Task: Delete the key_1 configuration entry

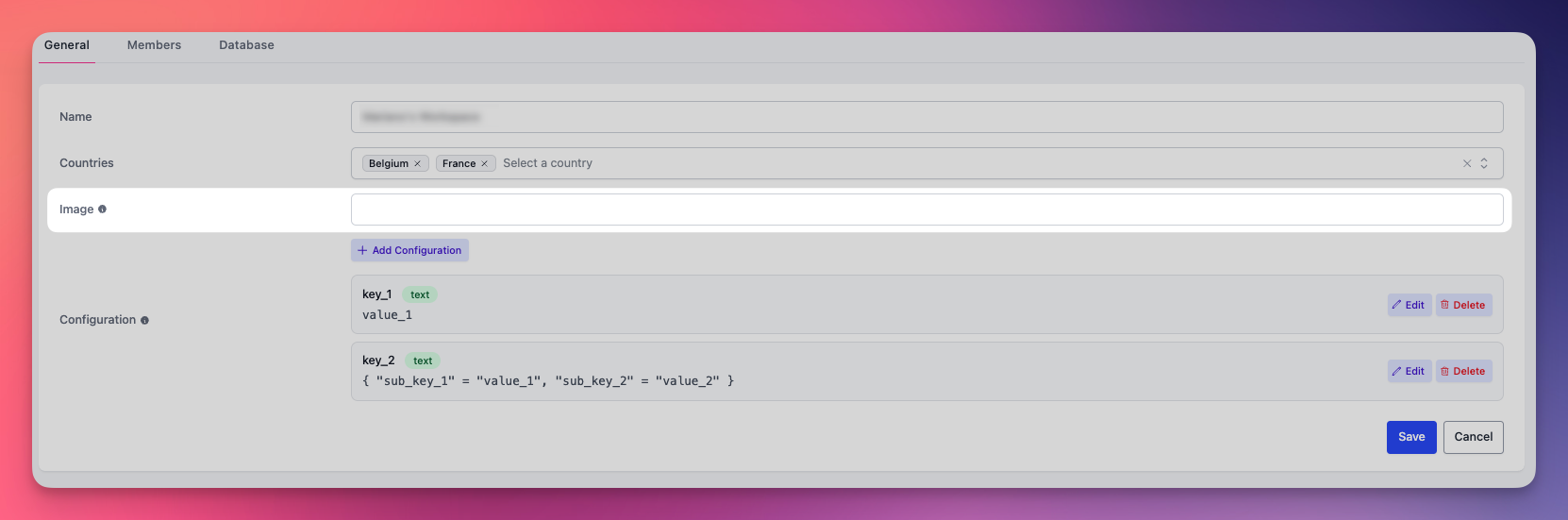Action: (1463, 305)
